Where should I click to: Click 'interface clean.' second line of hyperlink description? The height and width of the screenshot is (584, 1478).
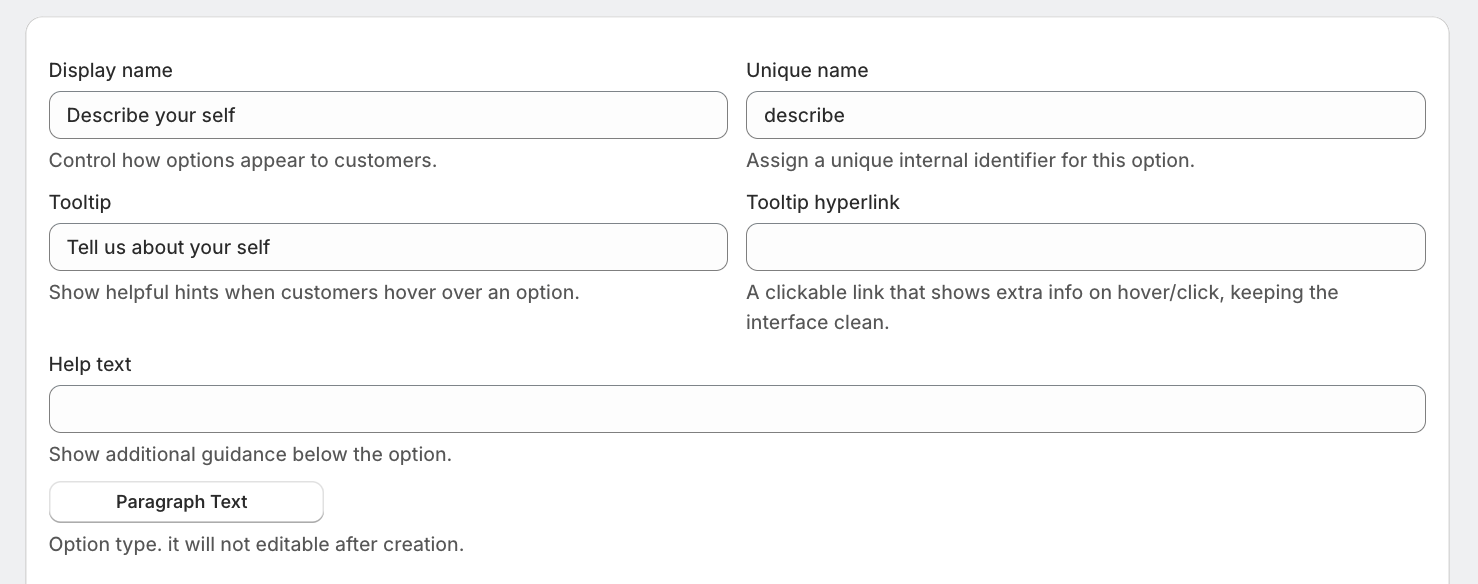817,323
